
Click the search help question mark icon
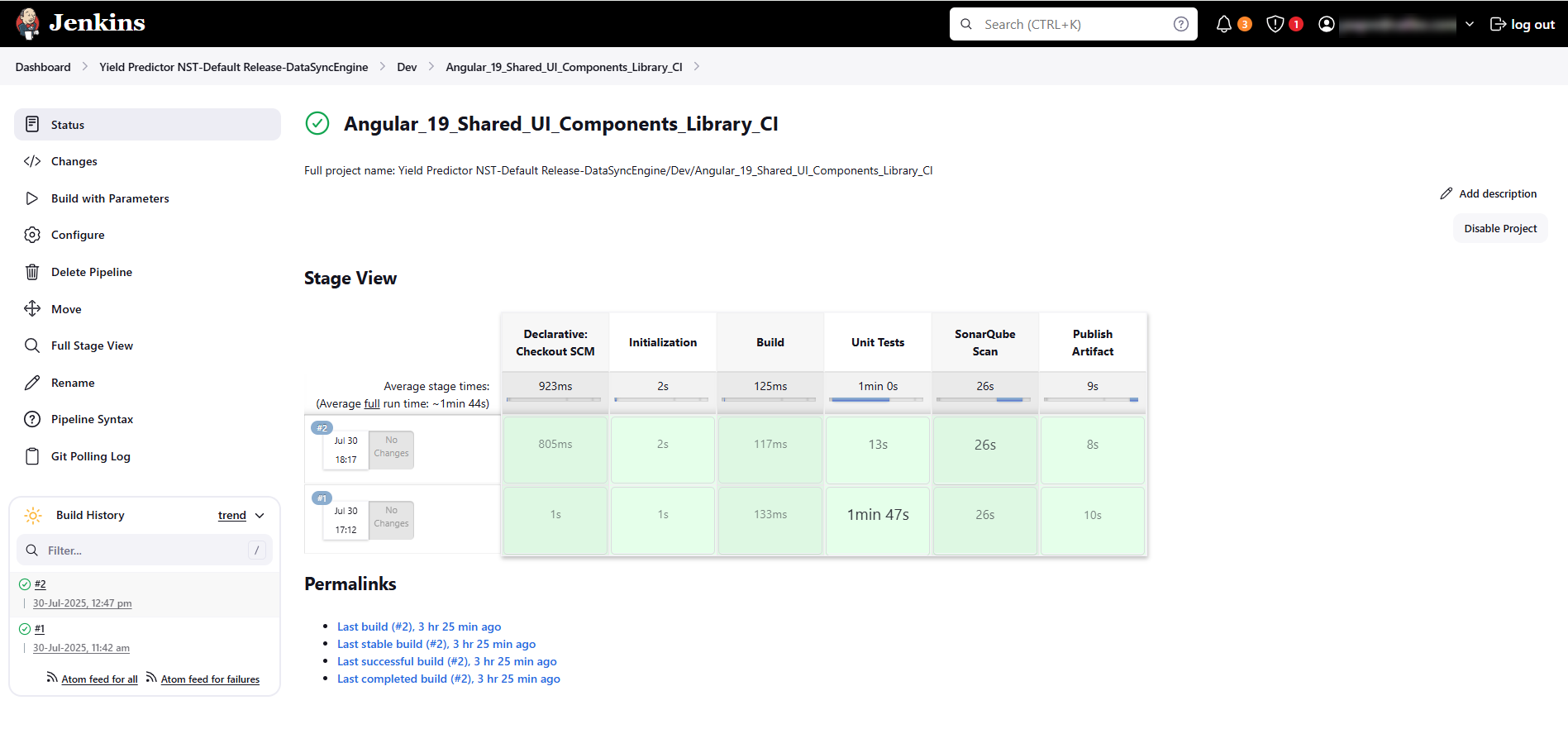click(1181, 24)
